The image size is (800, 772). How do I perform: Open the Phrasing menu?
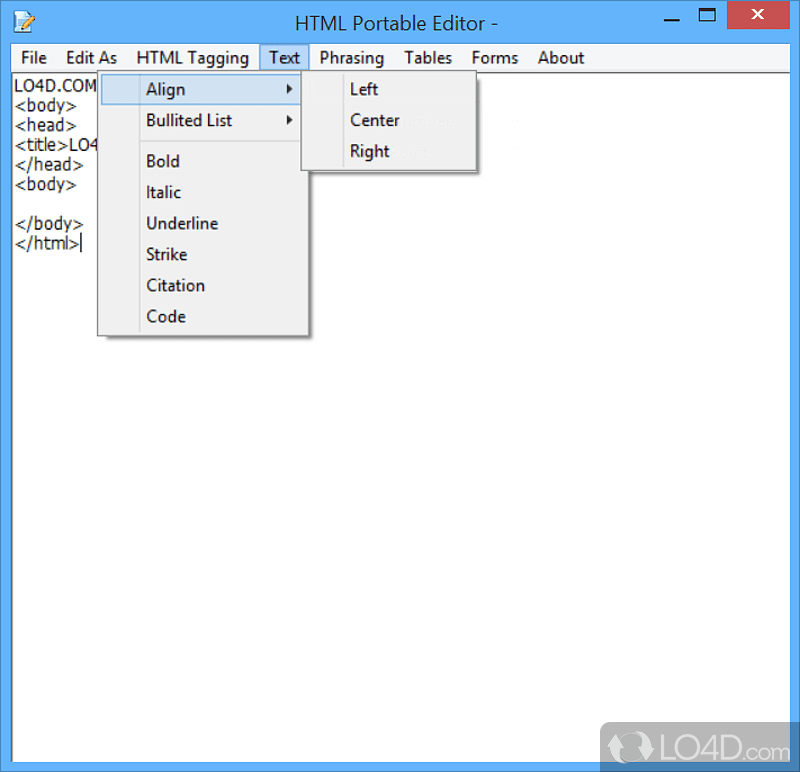[x=352, y=58]
